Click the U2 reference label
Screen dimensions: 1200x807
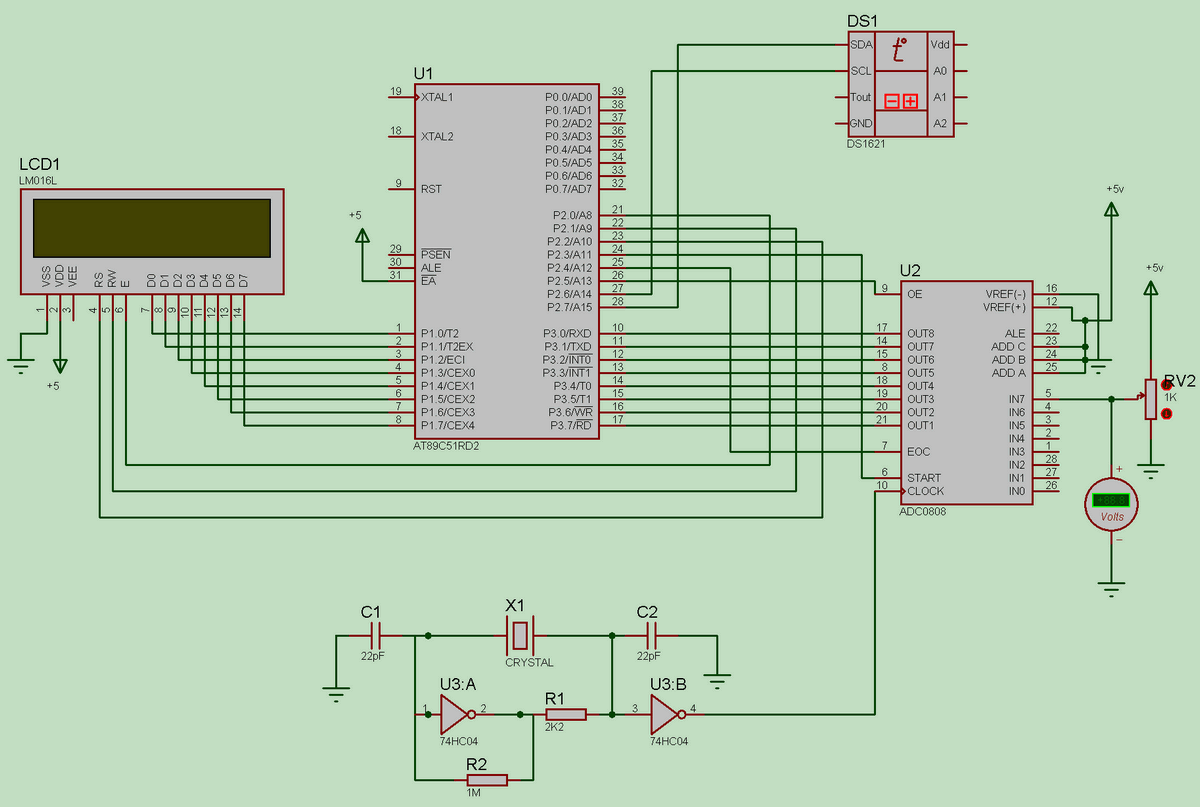(x=910, y=270)
